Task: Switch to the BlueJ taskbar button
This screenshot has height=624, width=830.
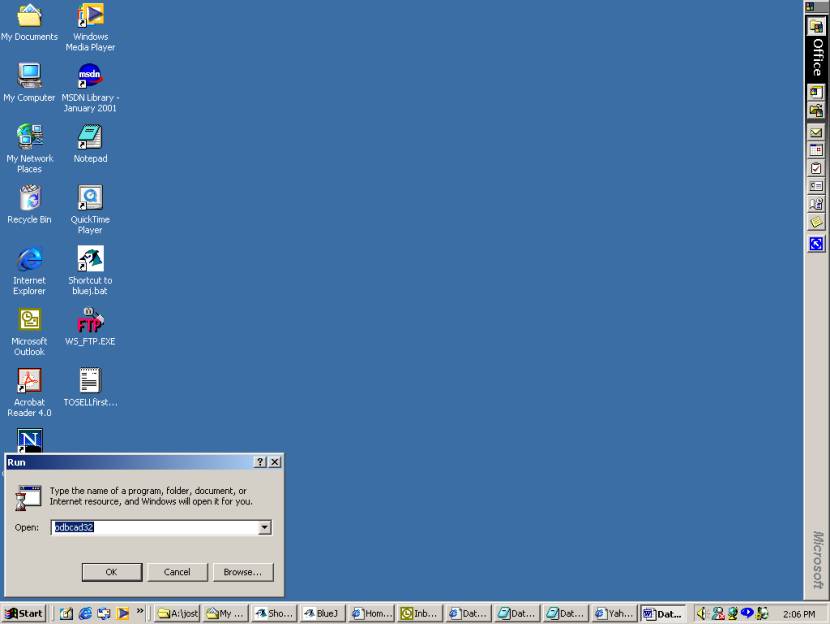Action: (x=323, y=613)
